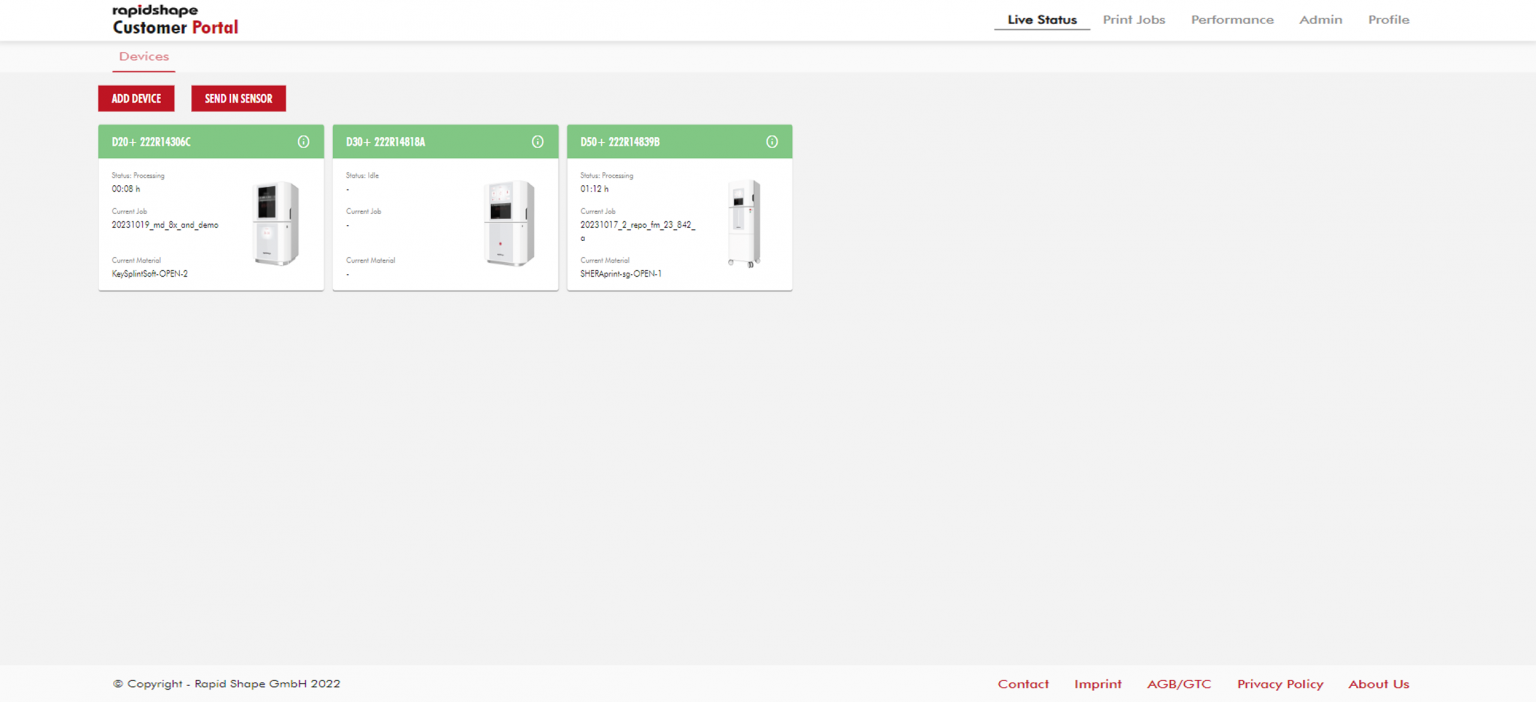Go to Print Jobs page

click(1134, 20)
